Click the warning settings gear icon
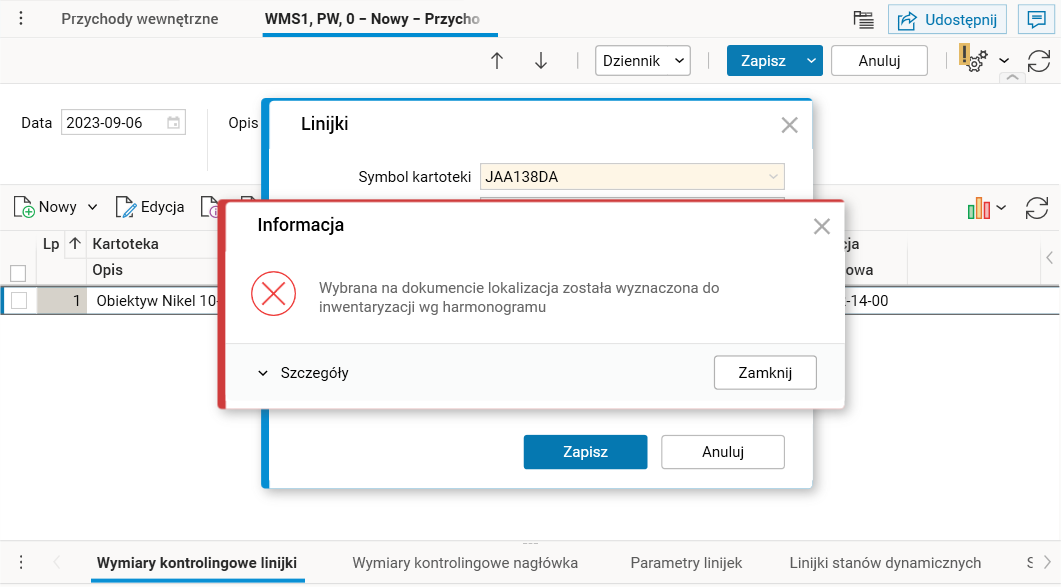Viewport: 1061px width, 587px height. (x=972, y=60)
